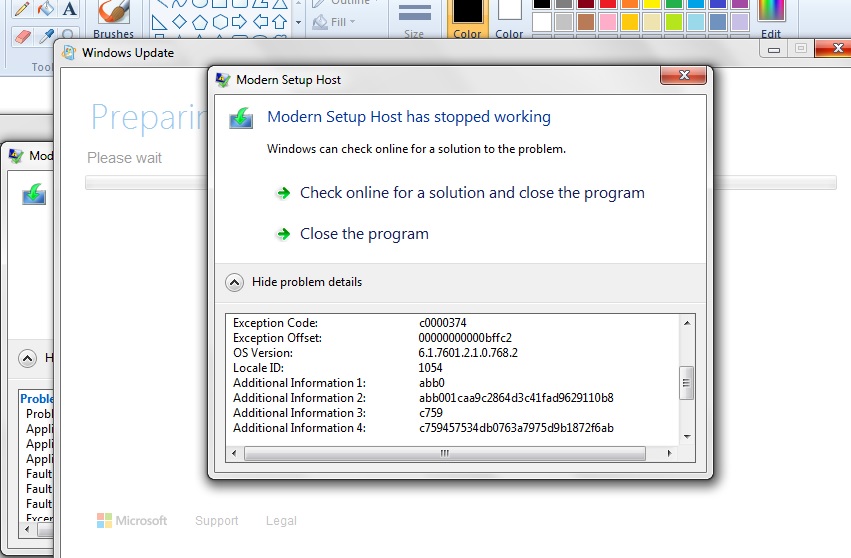Click the Close the program link
The image size is (851, 558).
pyautogui.click(x=364, y=234)
